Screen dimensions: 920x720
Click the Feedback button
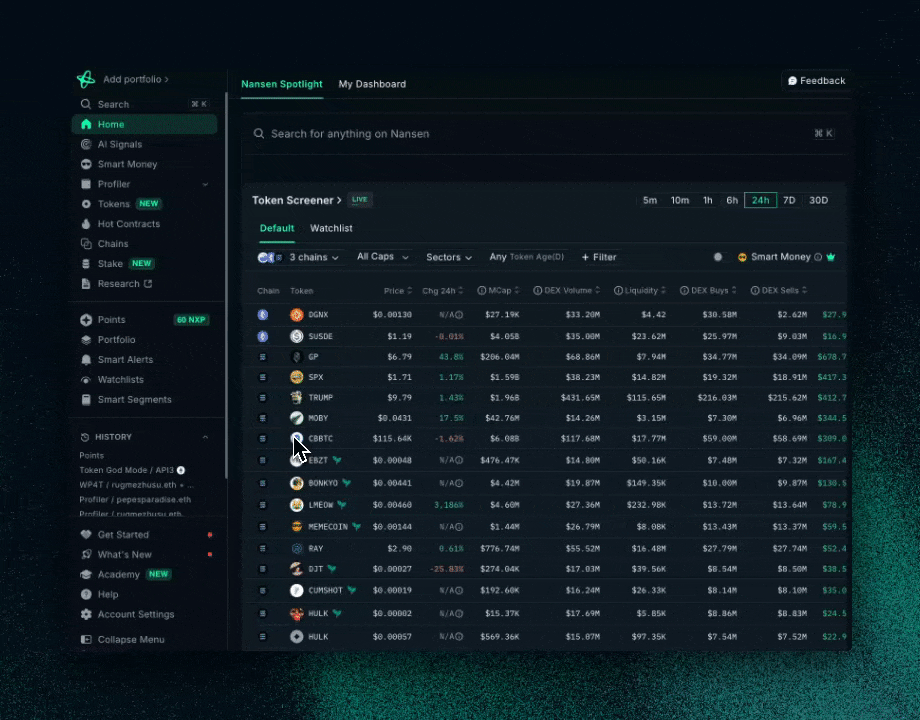(816, 81)
